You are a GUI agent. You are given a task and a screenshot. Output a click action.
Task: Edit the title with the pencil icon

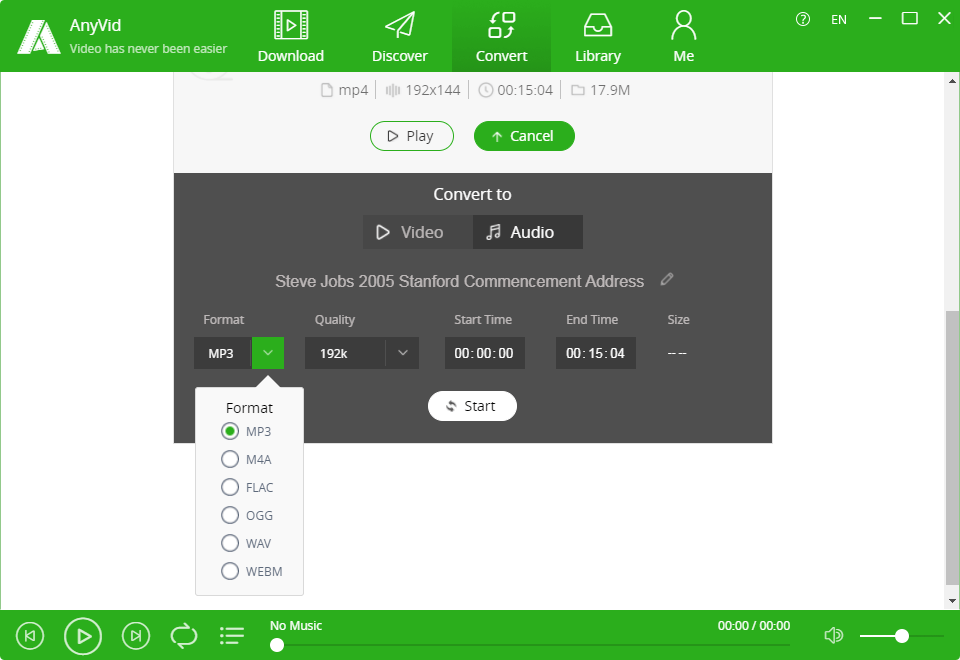tap(667, 280)
